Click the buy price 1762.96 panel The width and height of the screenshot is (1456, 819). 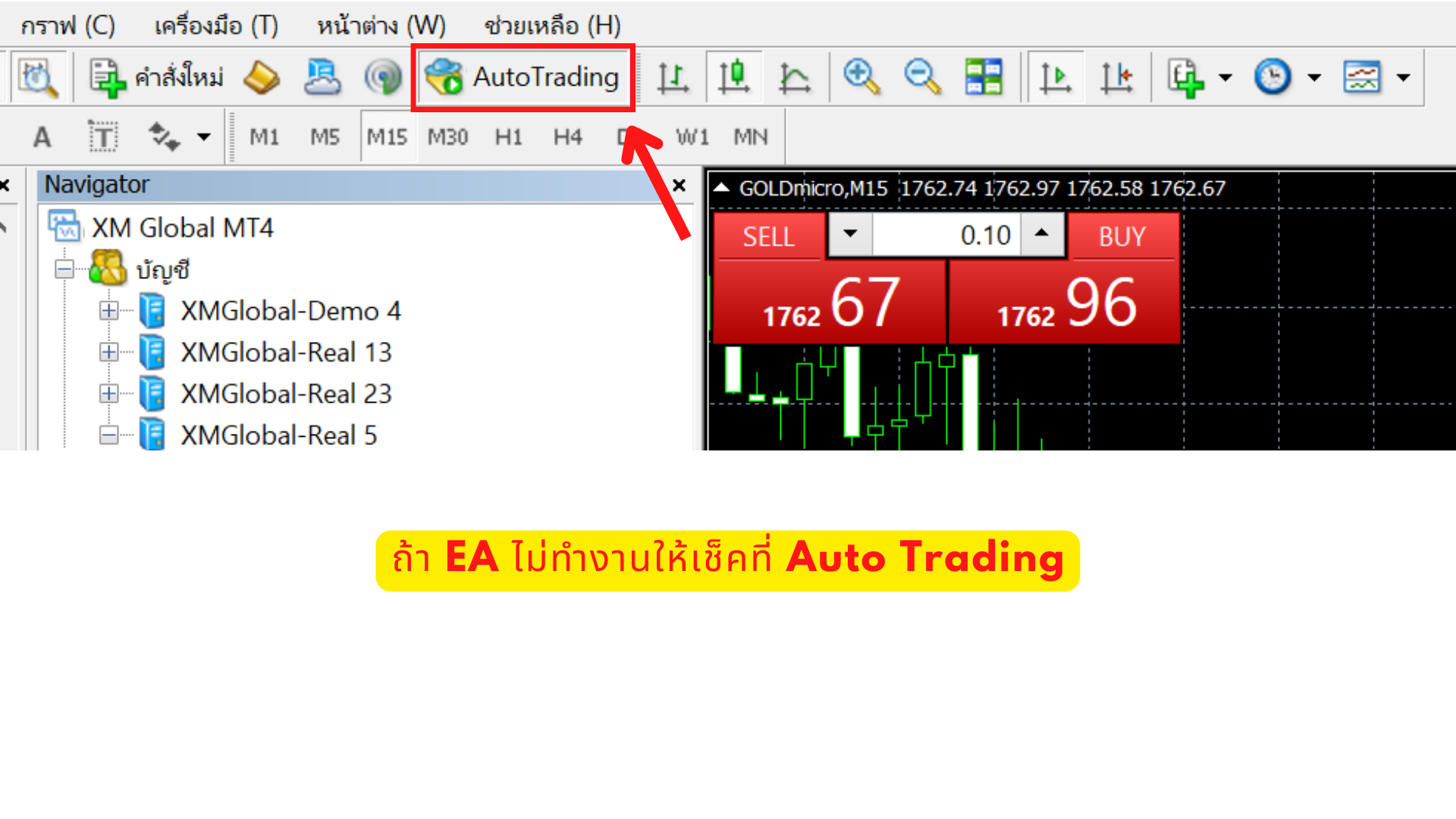click(1065, 302)
